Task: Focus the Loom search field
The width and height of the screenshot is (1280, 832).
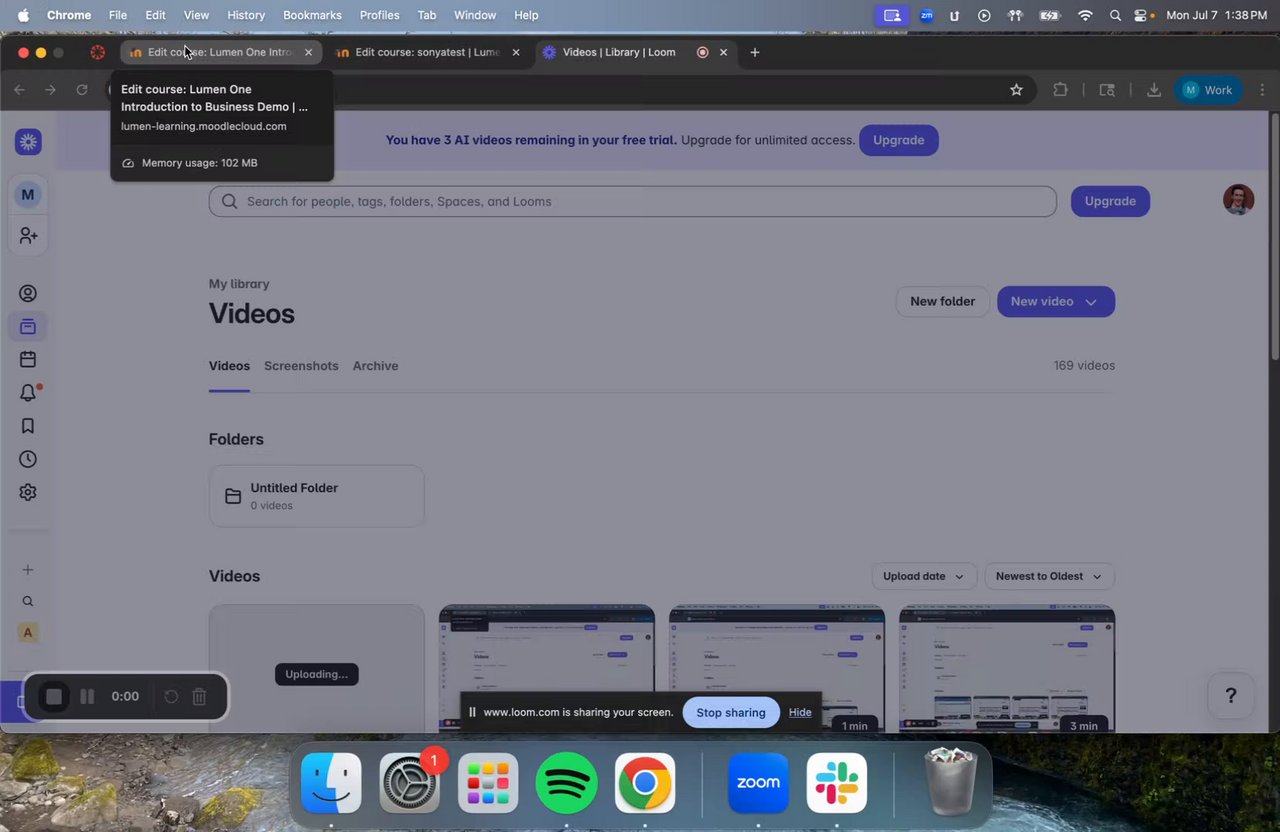Action: point(632,201)
